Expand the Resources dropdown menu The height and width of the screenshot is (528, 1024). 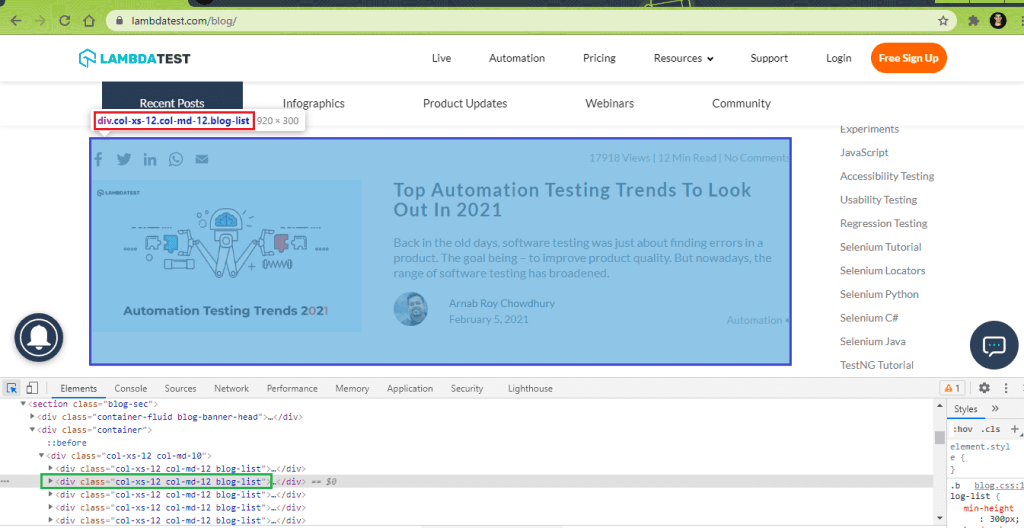684,58
